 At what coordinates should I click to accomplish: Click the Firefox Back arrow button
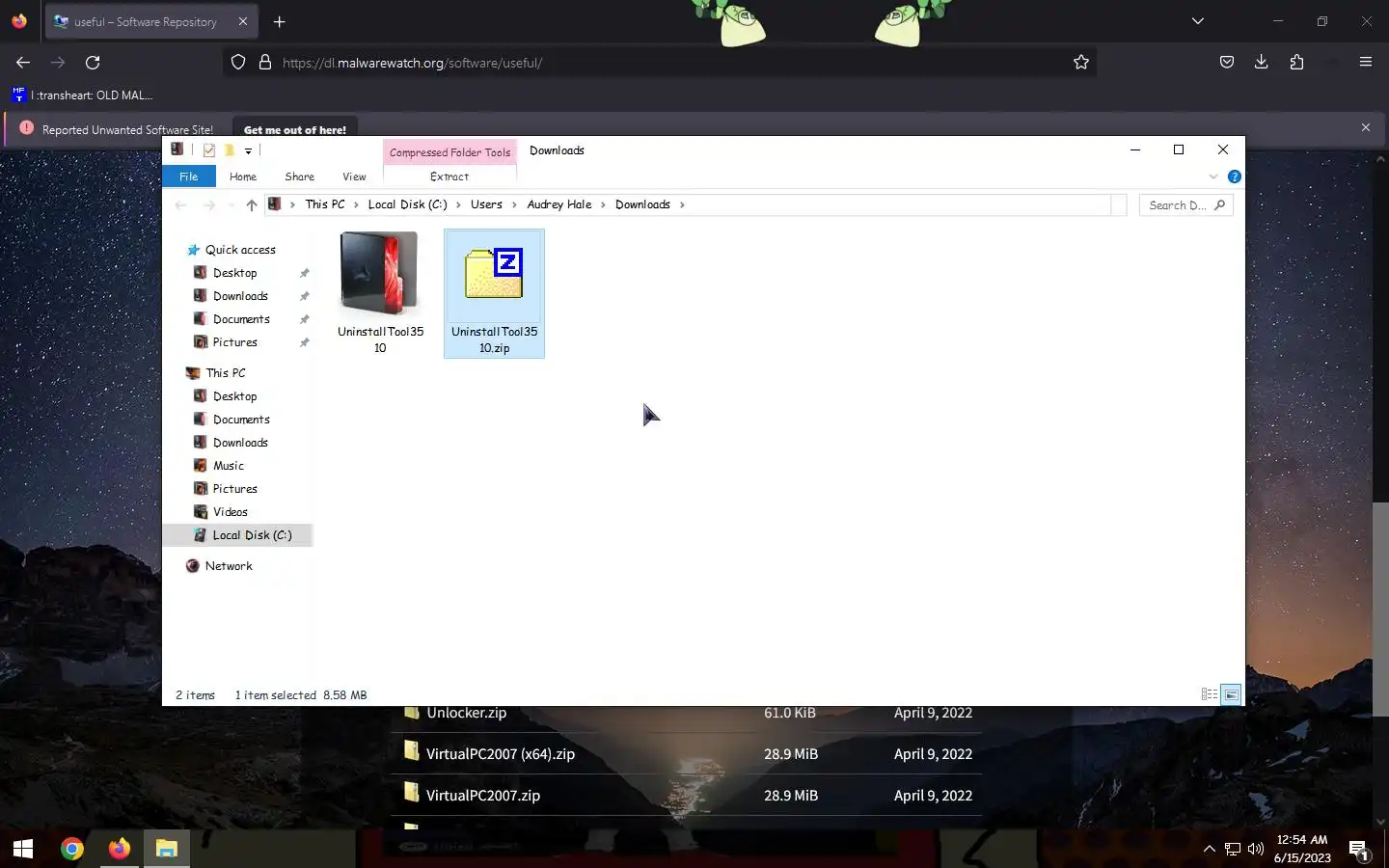[x=23, y=62]
